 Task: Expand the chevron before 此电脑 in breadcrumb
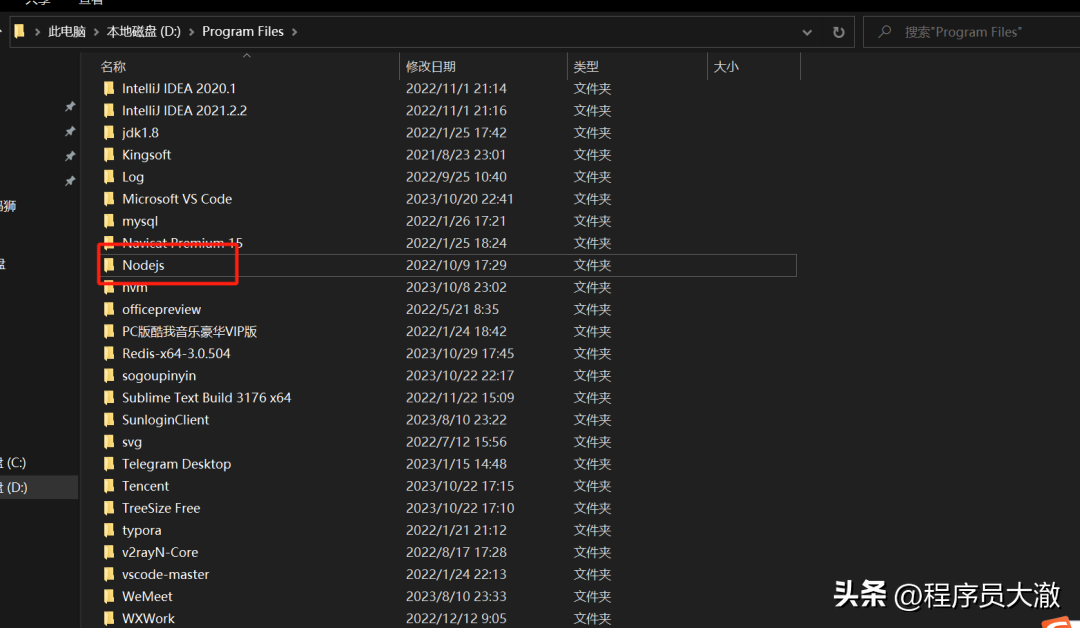[x=37, y=32]
